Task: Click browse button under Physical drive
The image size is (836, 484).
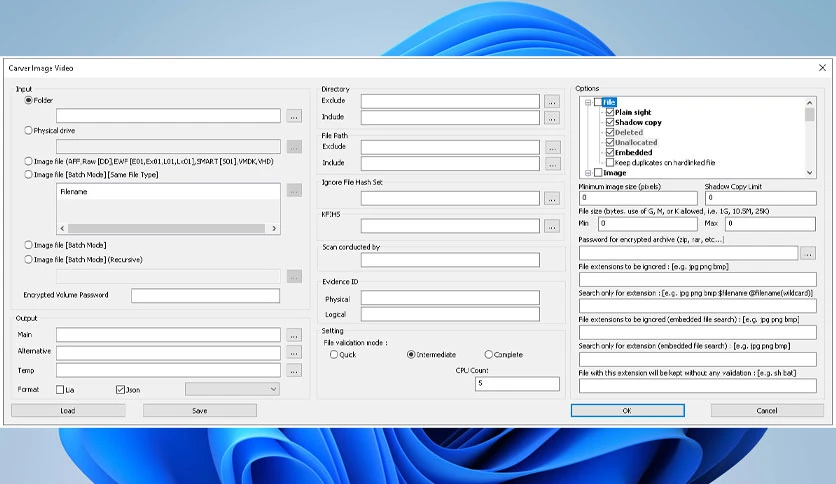Action: pyautogui.click(x=294, y=146)
